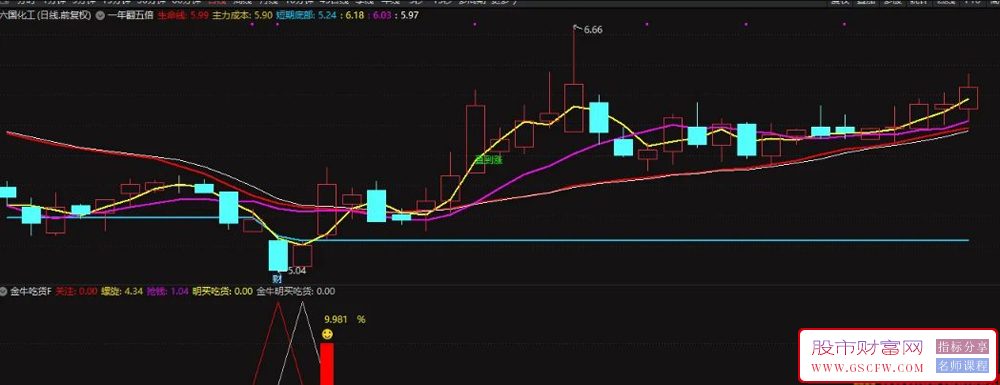Expand dropdown arrow before 一年翻五倍 indicator
1000x385 pixels.
[x=100, y=15]
